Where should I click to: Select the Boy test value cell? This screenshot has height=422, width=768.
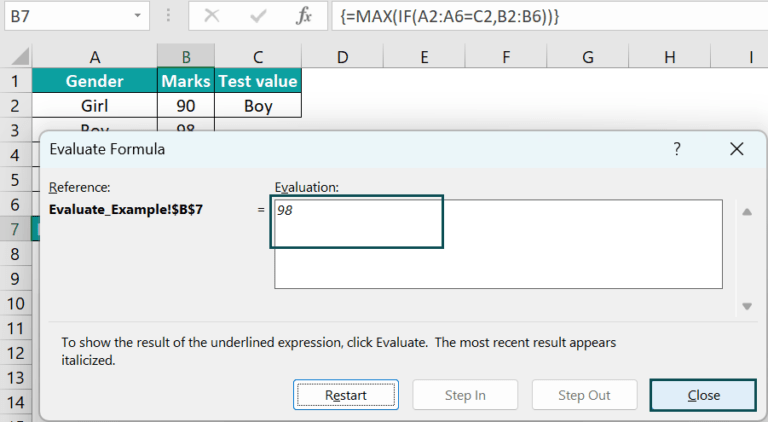pos(258,106)
